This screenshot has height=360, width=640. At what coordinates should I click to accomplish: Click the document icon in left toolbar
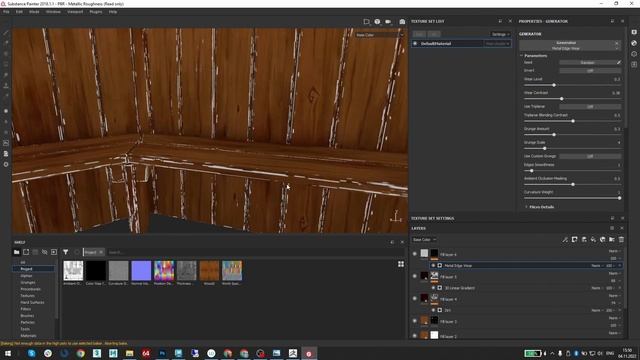6,153
